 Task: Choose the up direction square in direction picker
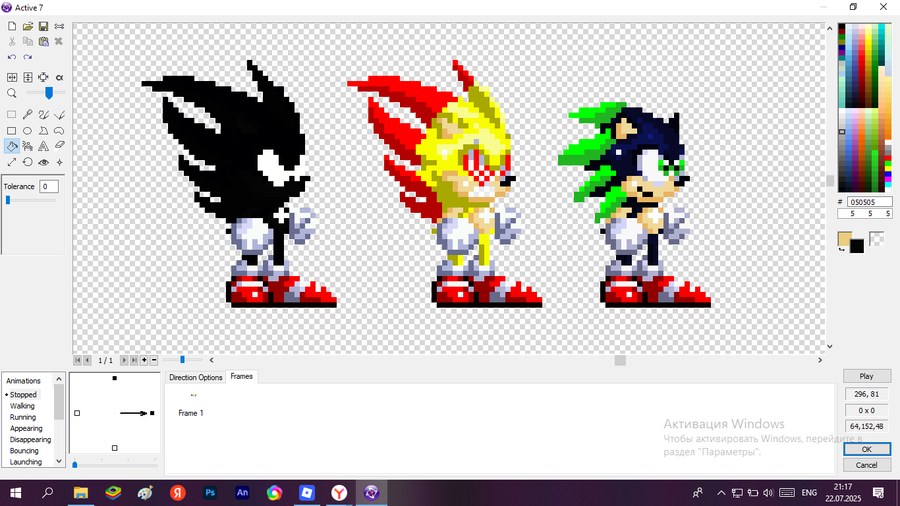pos(115,378)
